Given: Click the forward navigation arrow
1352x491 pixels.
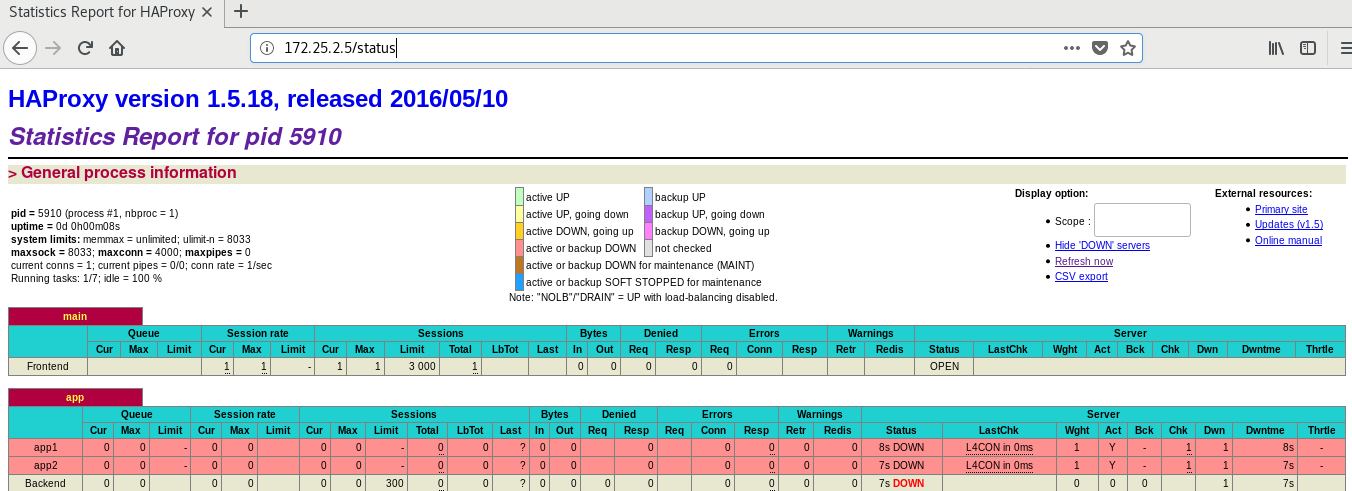Looking at the screenshot, I should point(53,48).
